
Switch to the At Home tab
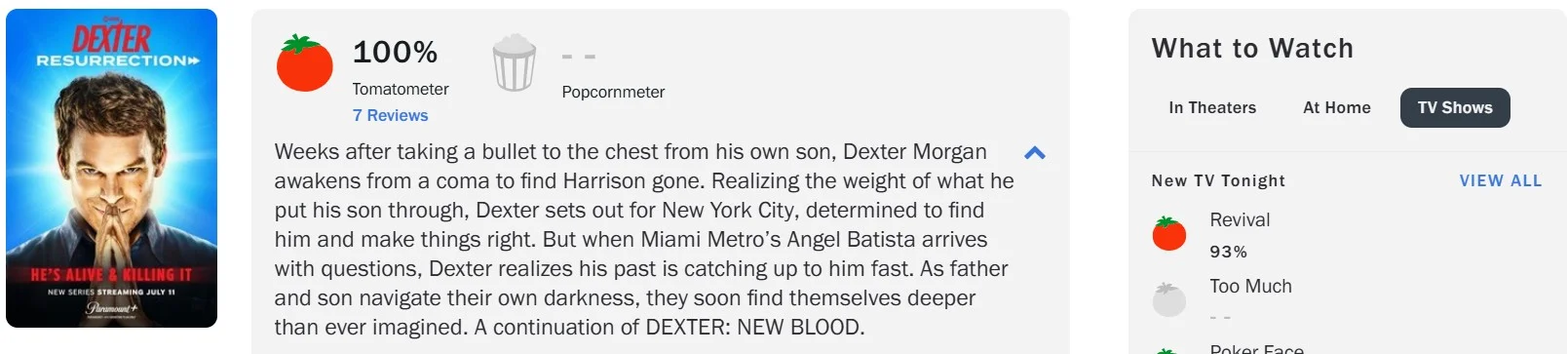1336,108
